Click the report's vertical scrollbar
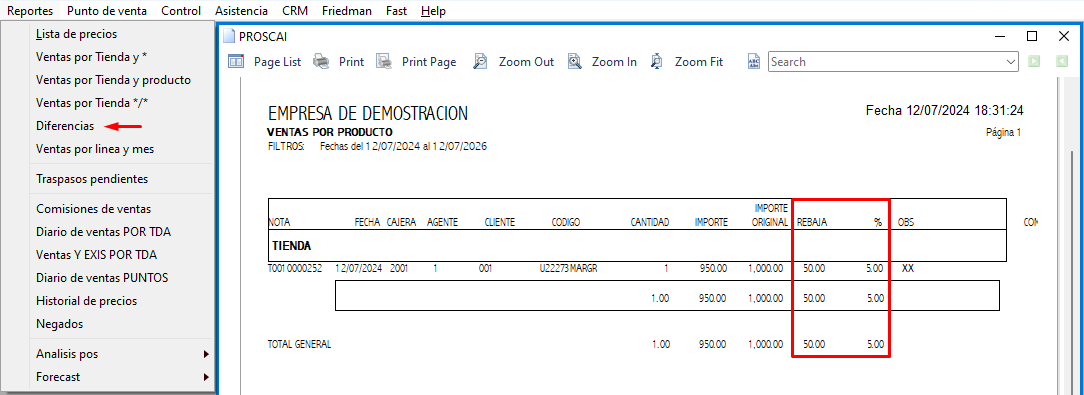The width and height of the screenshot is (1084, 395). click(1072, 235)
